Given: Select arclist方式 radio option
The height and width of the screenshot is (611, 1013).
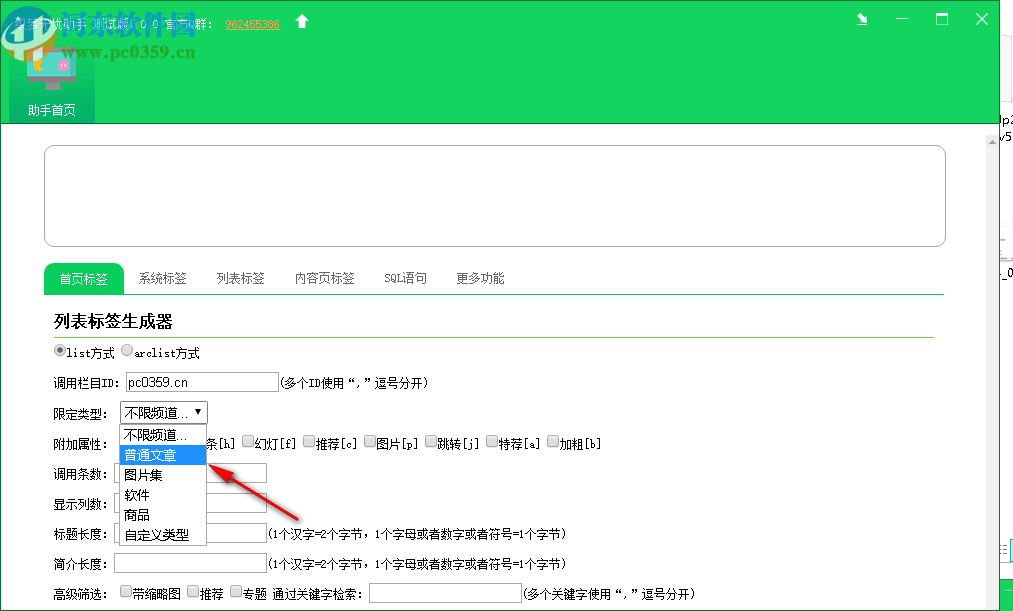Looking at the screenshot, I should pos(127,351).
